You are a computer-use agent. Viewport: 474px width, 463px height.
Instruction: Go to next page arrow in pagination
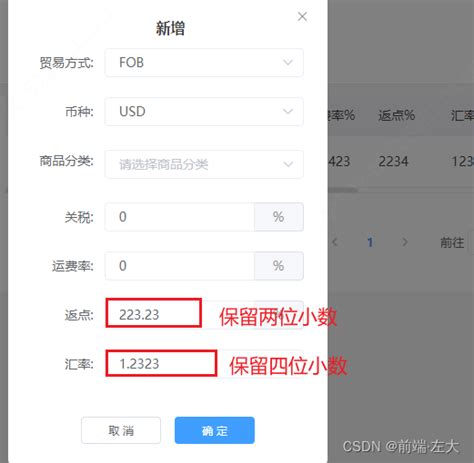(405, 242)
